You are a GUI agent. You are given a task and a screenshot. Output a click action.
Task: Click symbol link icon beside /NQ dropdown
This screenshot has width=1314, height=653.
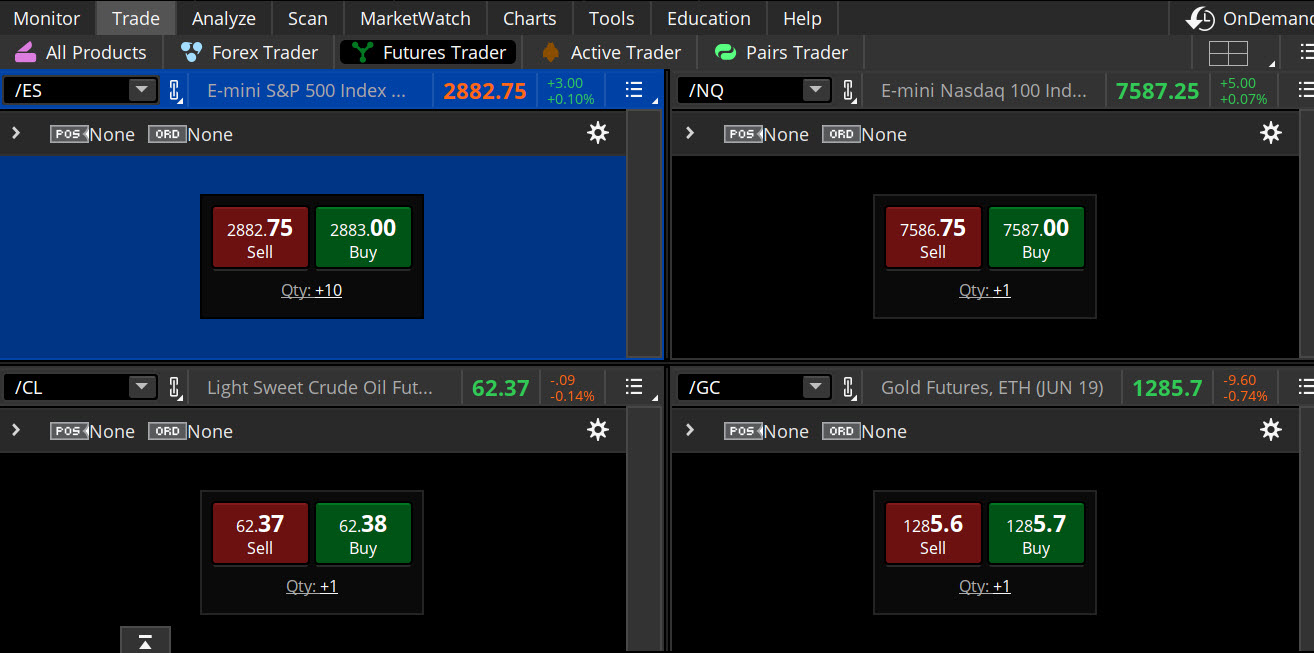[848, 90]
